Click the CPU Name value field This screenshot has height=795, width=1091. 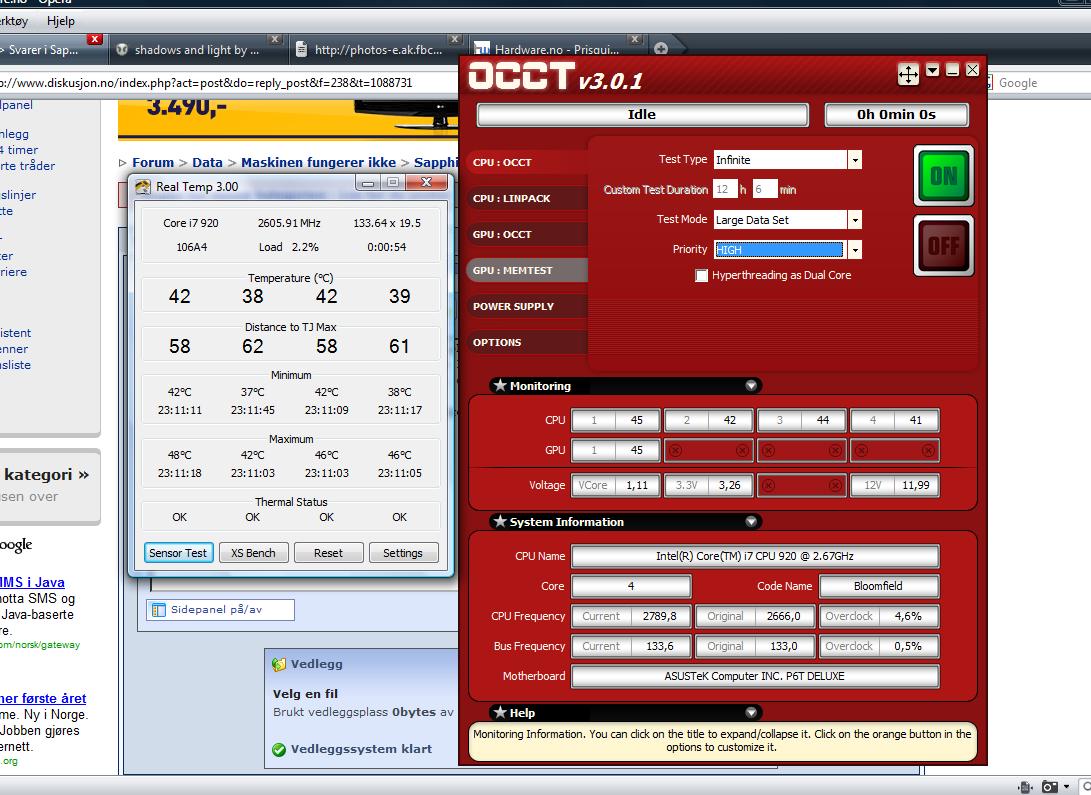[x=755, y=556]
